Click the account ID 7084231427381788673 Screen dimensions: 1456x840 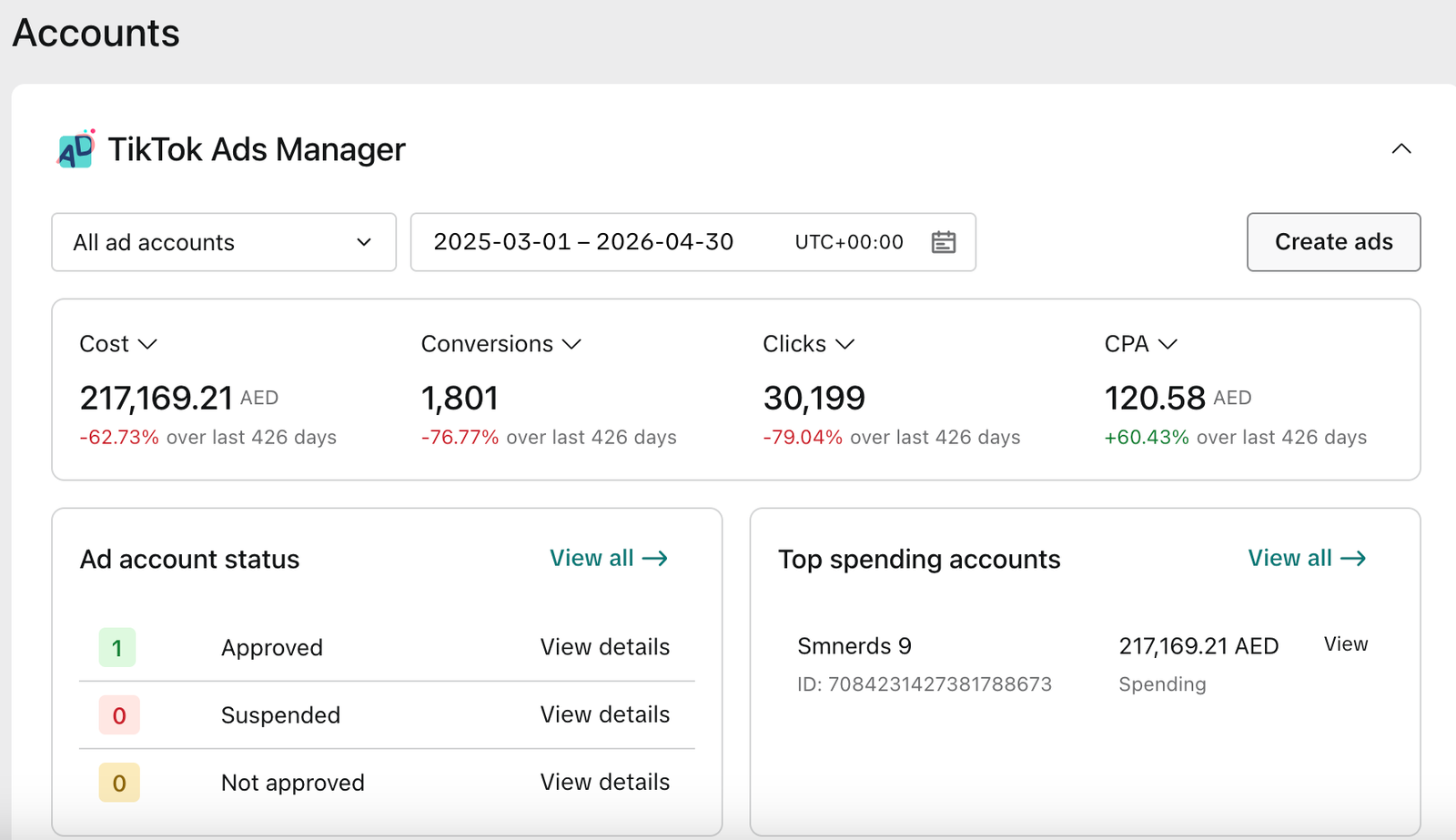(925, 684)
